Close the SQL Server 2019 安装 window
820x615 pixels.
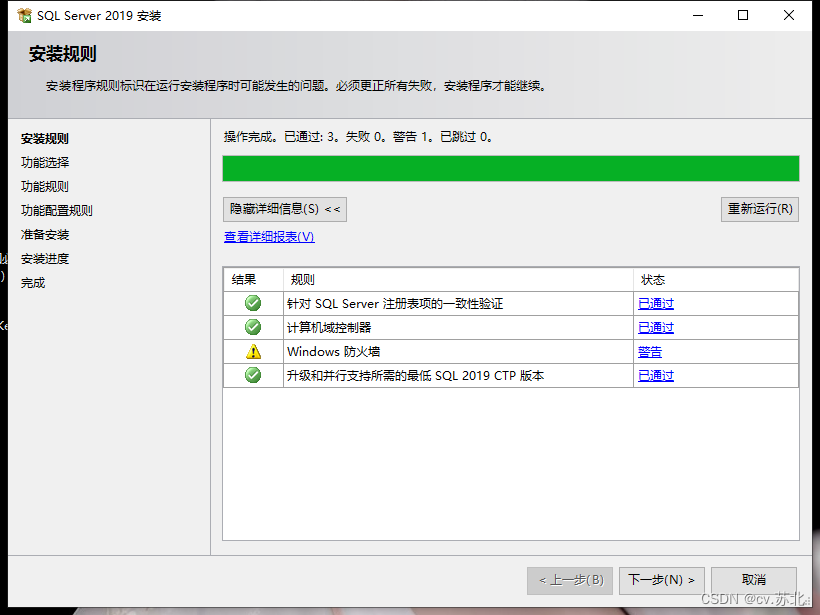tap(789, 16)
